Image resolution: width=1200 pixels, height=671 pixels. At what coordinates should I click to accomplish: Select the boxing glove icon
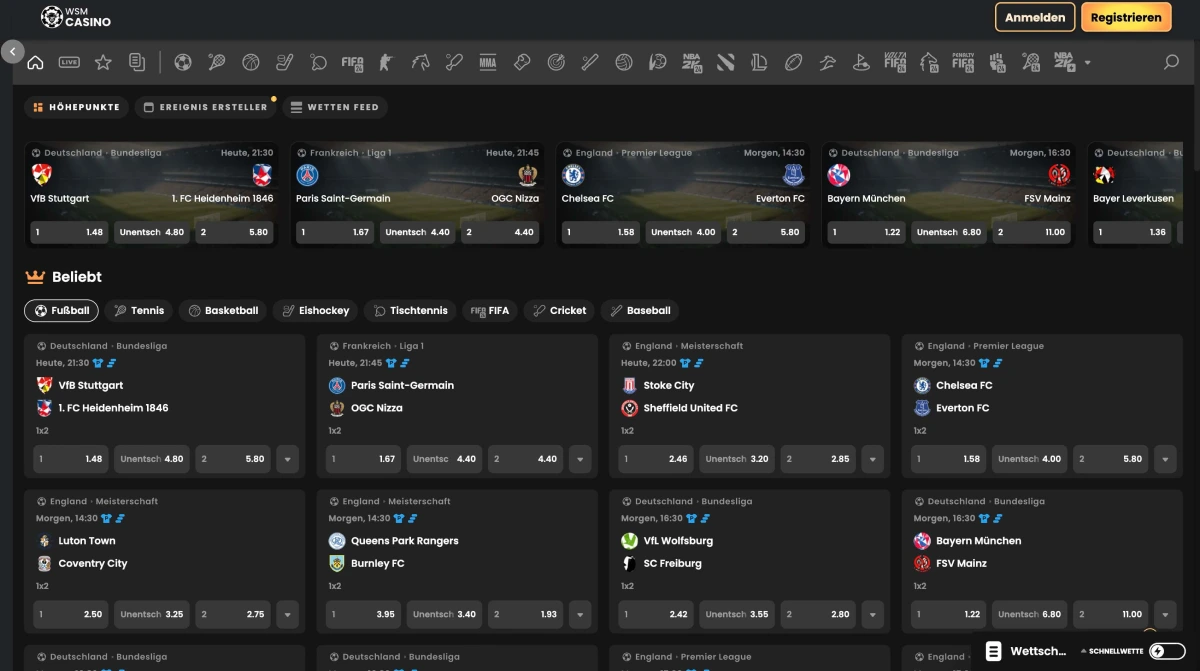(522, 62)
